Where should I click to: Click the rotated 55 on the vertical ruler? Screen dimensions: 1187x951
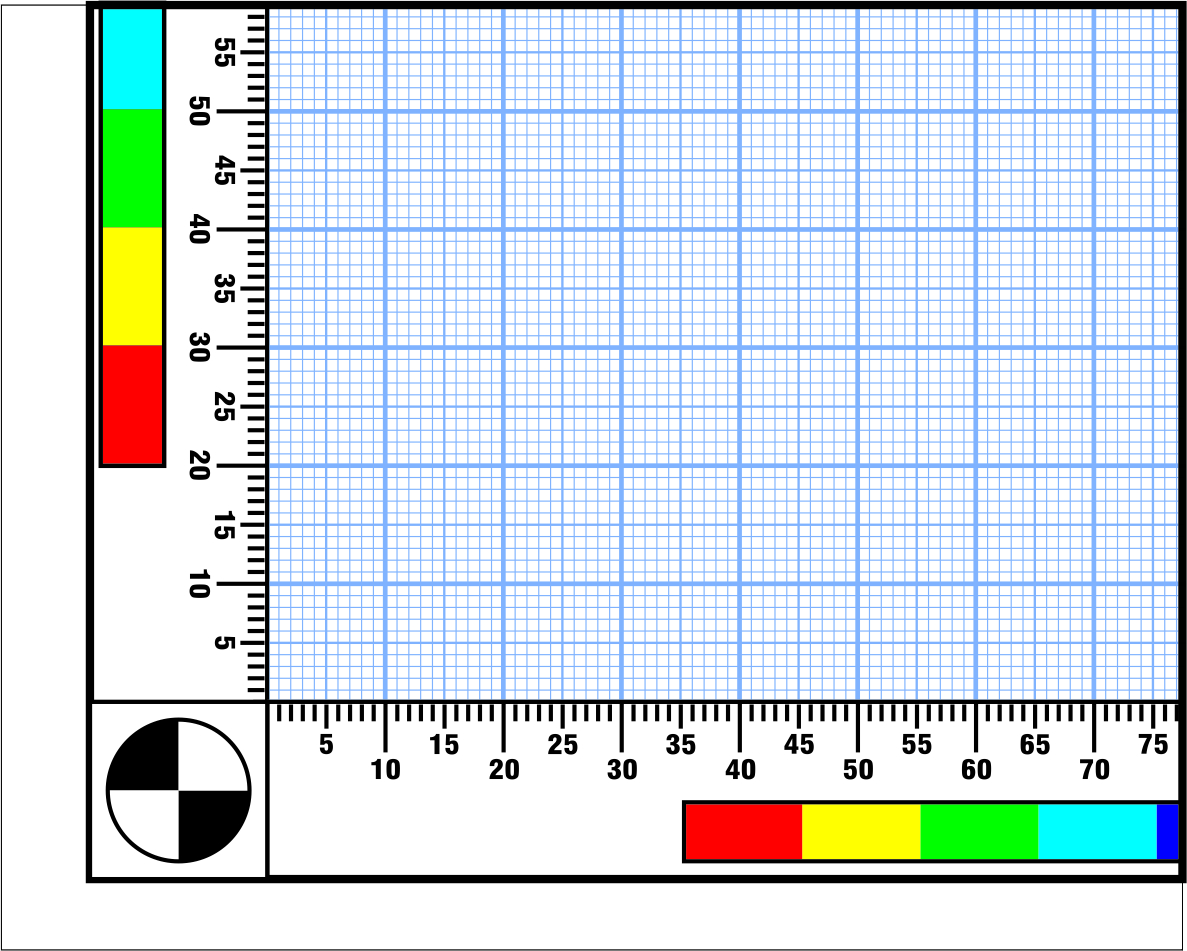tap(223, 52)
